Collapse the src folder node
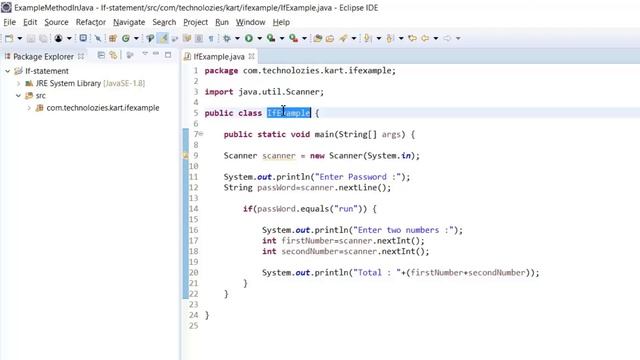 point(18,96)
